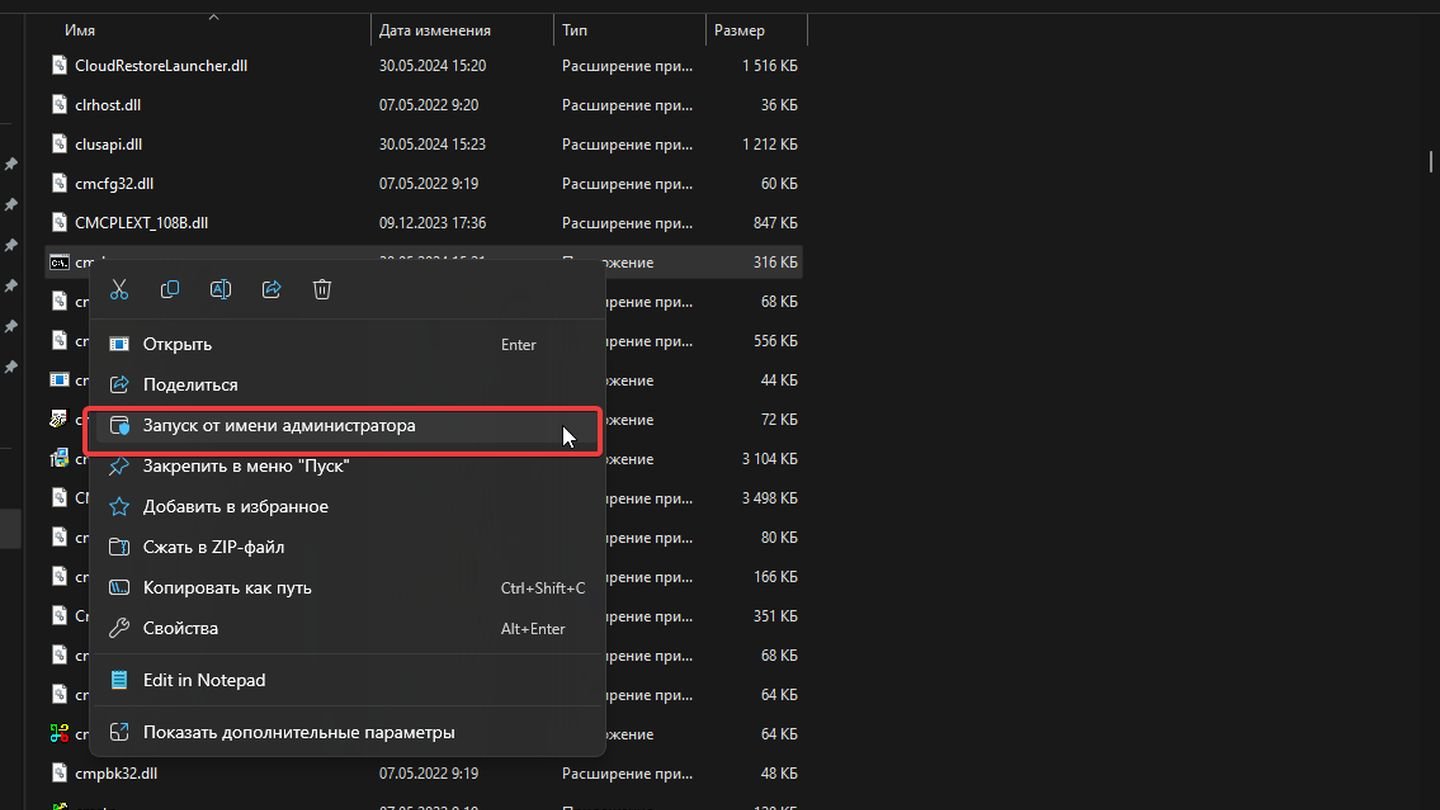Select the file cmpbk32.dll

116,773
